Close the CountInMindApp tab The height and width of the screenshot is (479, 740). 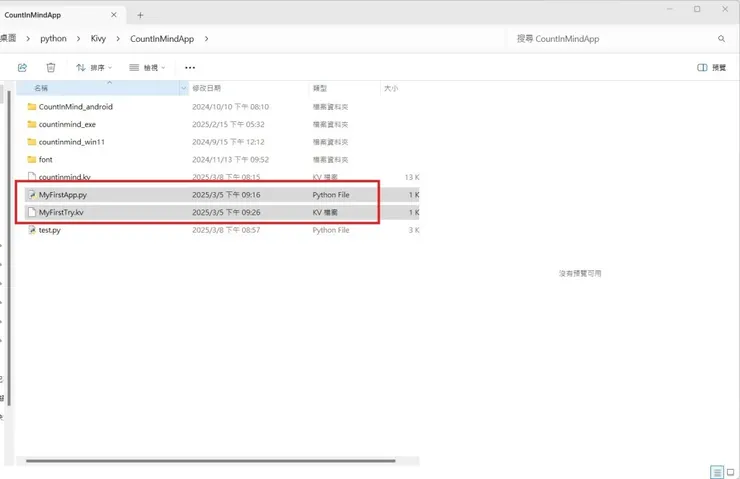click(x=114, y=15)
